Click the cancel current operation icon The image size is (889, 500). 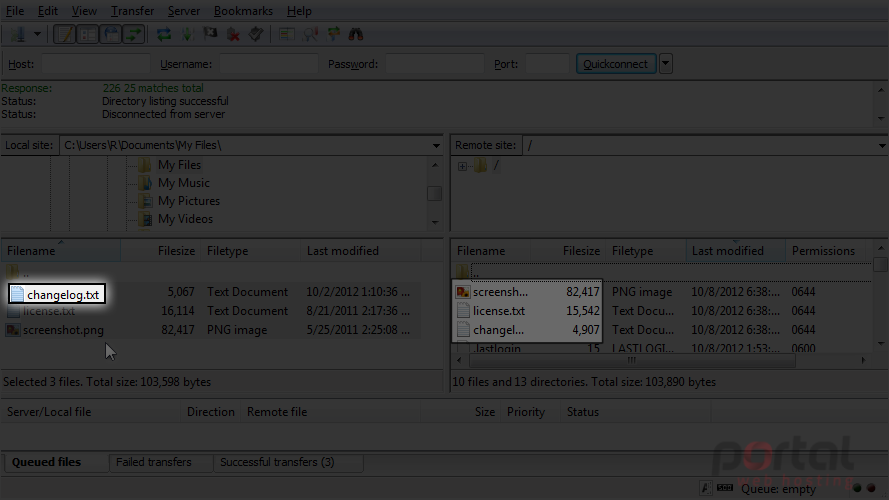[x=210, y=35]
